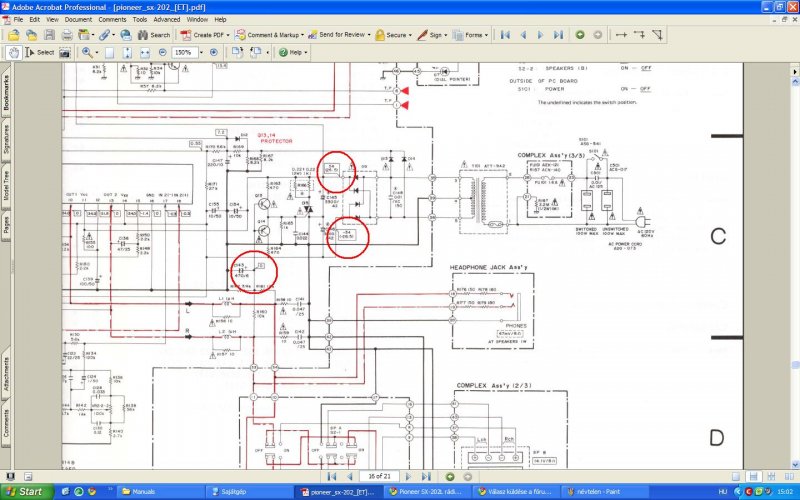Open the Document menu

[x=78, y=19]
